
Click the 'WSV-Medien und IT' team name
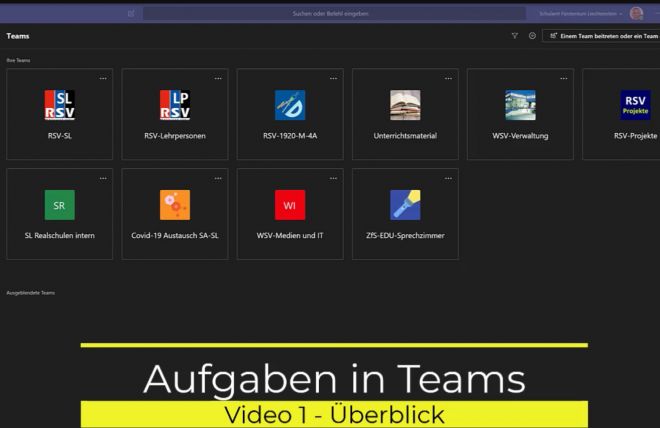[x=290, y=236]
